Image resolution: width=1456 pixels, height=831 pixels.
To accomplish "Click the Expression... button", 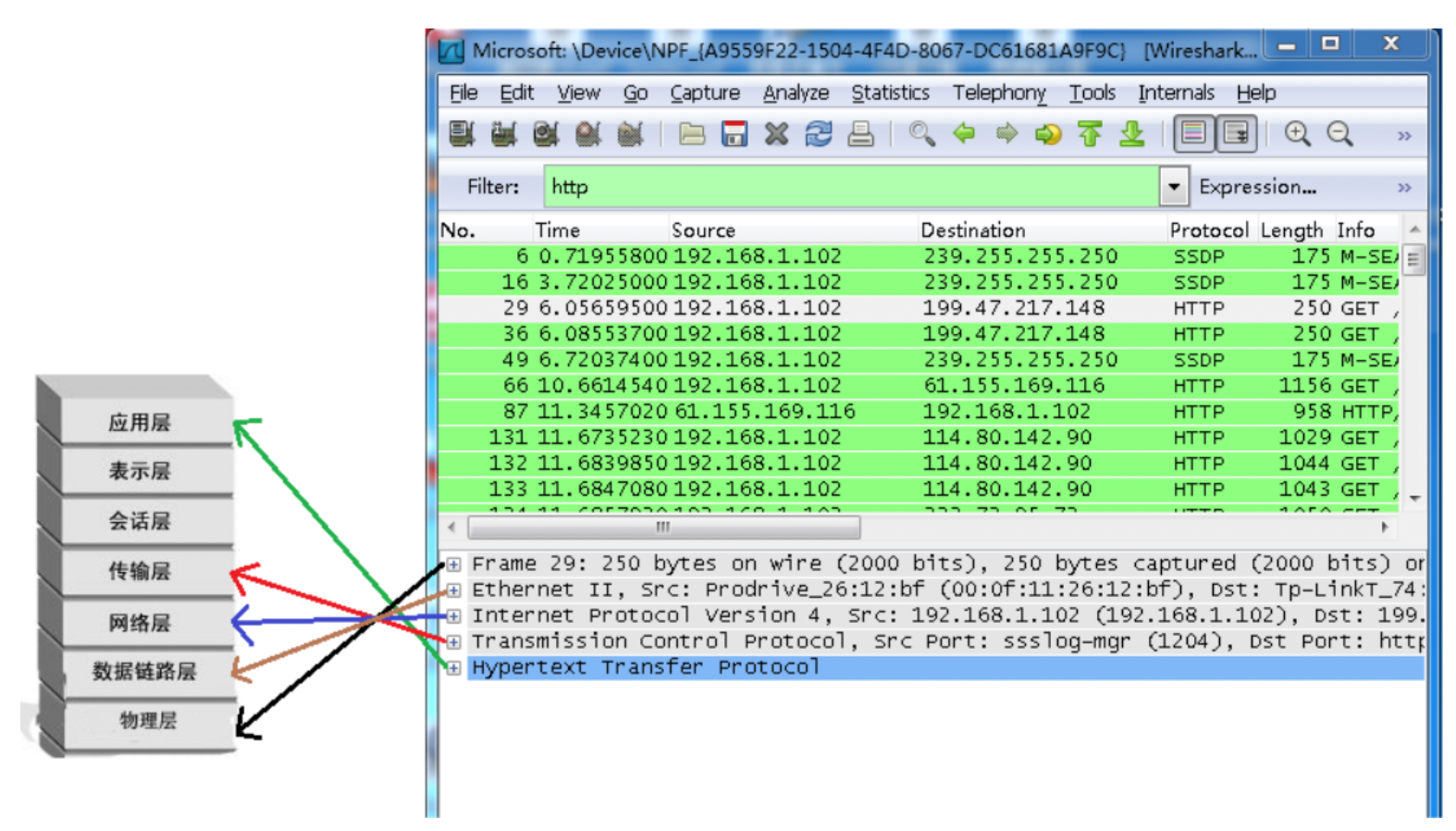I will pos(1257,187).
